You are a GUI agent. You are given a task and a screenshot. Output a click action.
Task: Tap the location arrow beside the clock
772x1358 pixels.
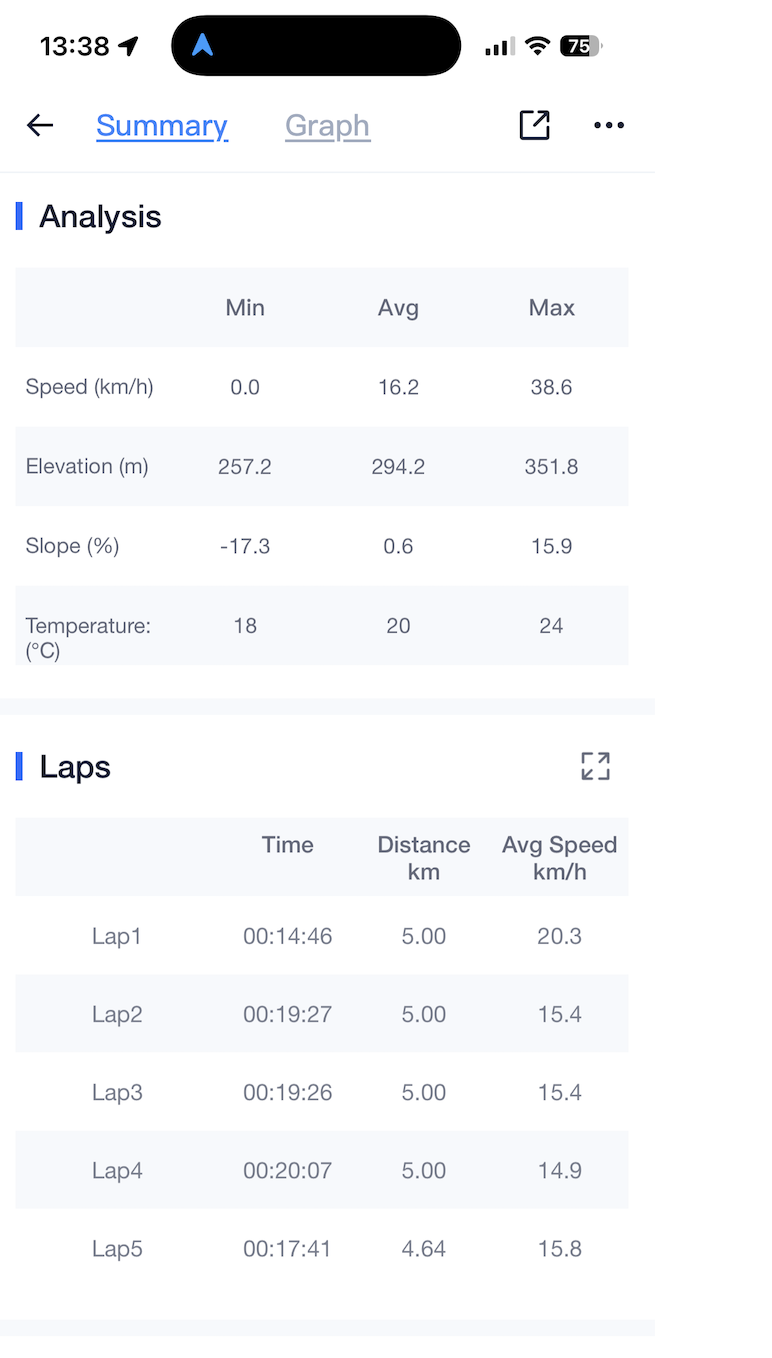(128, 46)
